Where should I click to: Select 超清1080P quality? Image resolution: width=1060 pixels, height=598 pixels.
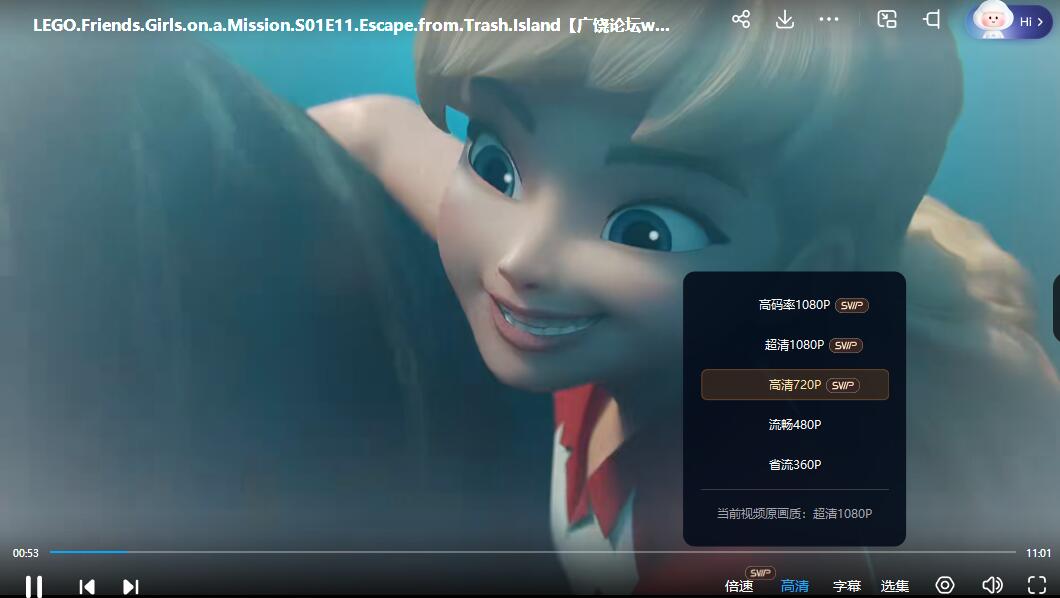pyautogui.click(x=795, y=345)
